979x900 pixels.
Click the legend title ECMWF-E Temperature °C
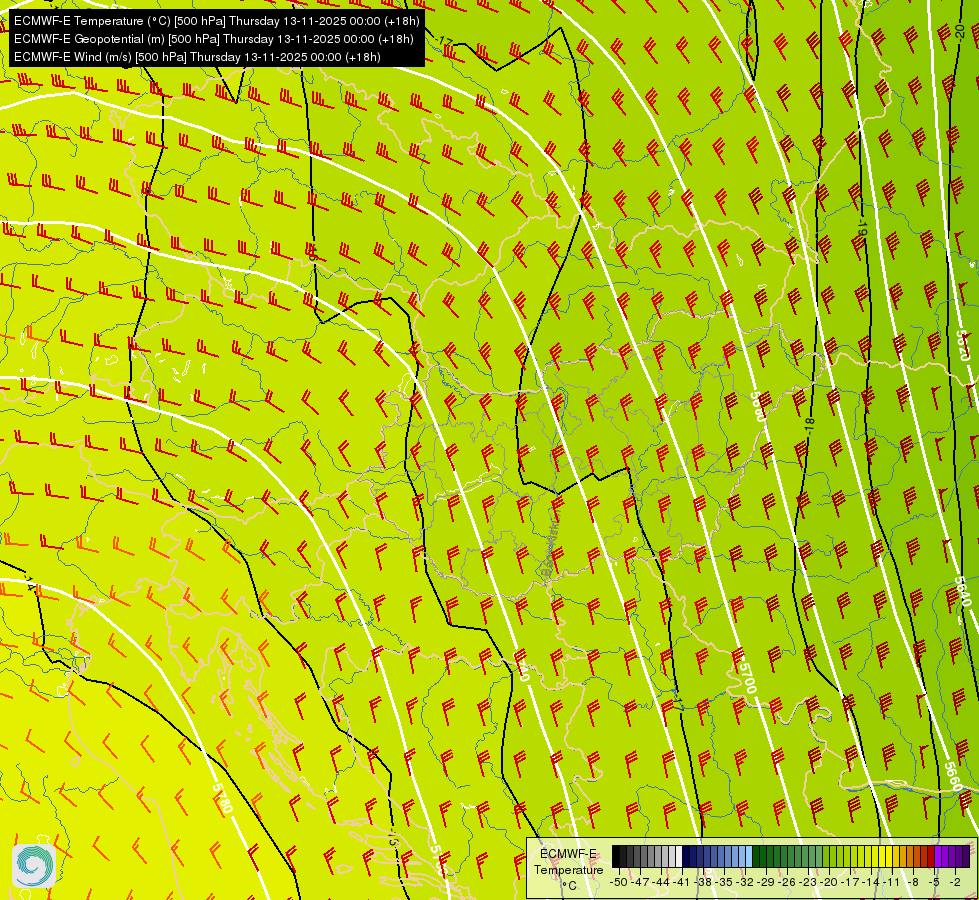(568, 869)
